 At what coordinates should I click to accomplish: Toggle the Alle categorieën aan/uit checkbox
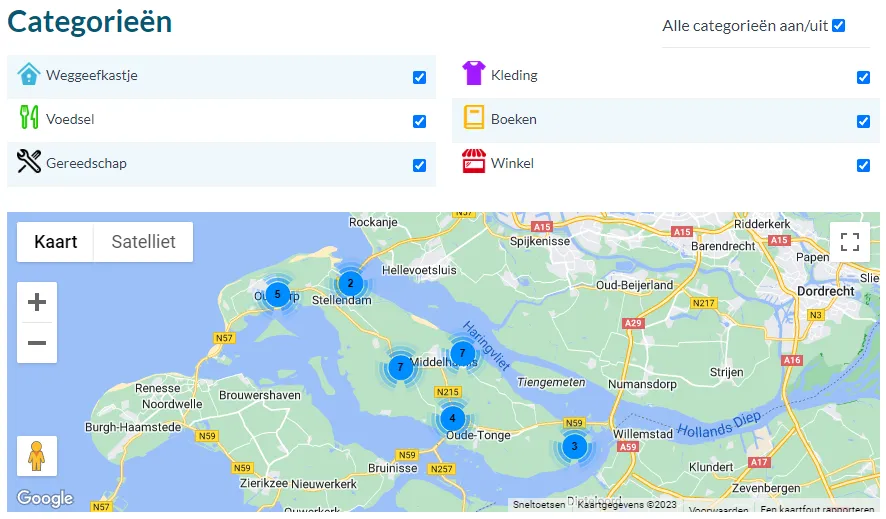click(839, 26)
